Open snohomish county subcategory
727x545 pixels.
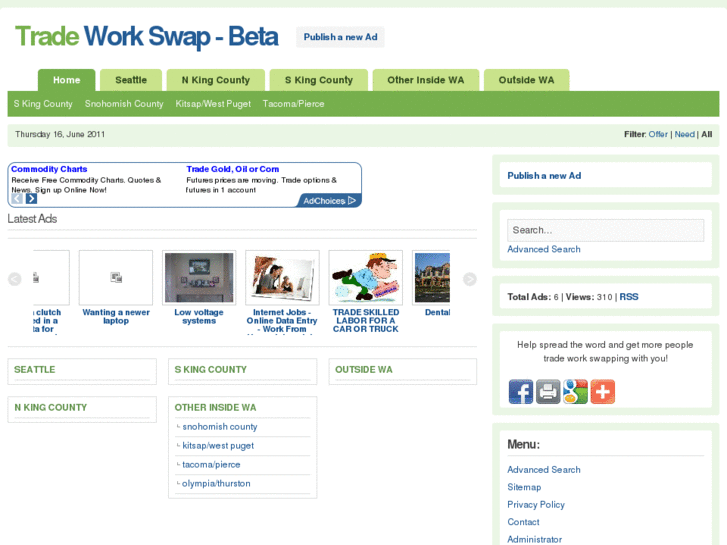pyautogui.click(x=220, y=427)
